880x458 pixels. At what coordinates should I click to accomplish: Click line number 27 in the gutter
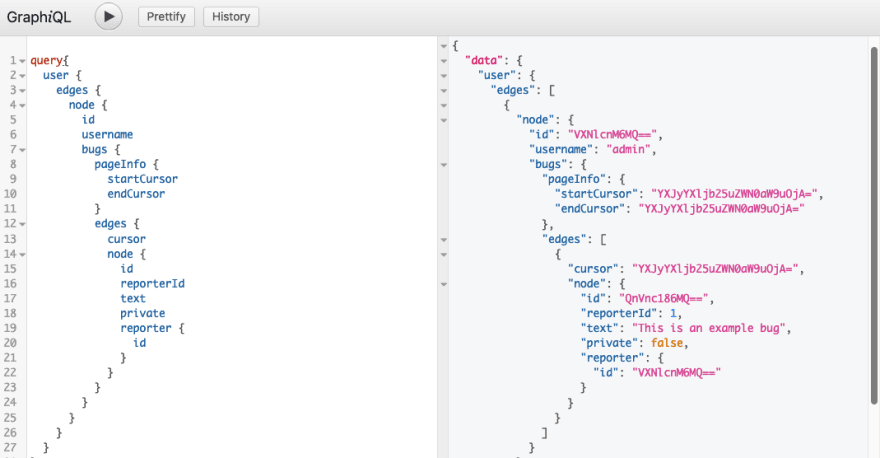10,447
